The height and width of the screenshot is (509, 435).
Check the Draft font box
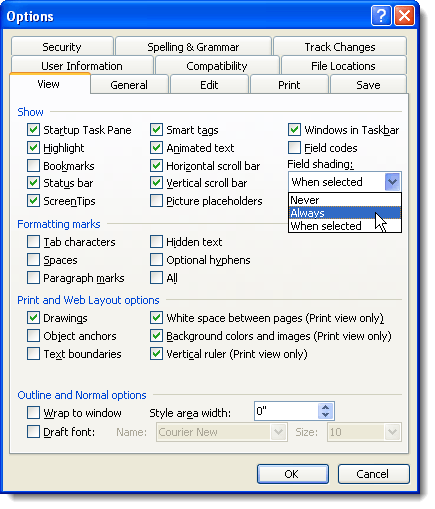(33, 432)
